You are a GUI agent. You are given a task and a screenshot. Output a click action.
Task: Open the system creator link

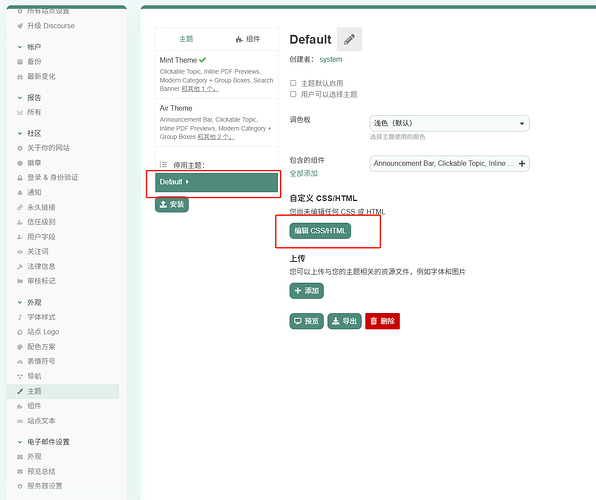tap(331, 59)
